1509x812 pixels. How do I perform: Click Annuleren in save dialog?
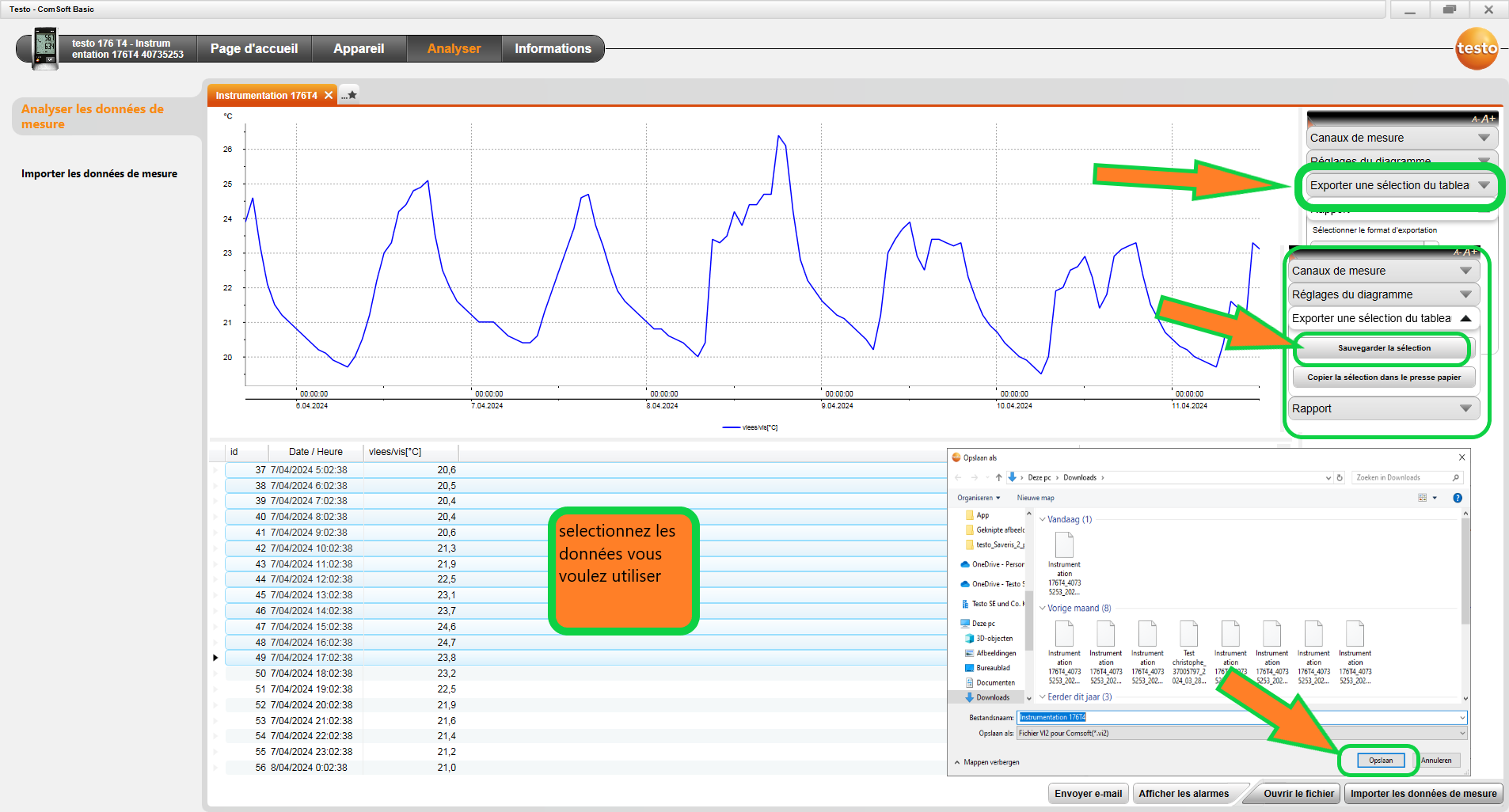click(1436, 761)
